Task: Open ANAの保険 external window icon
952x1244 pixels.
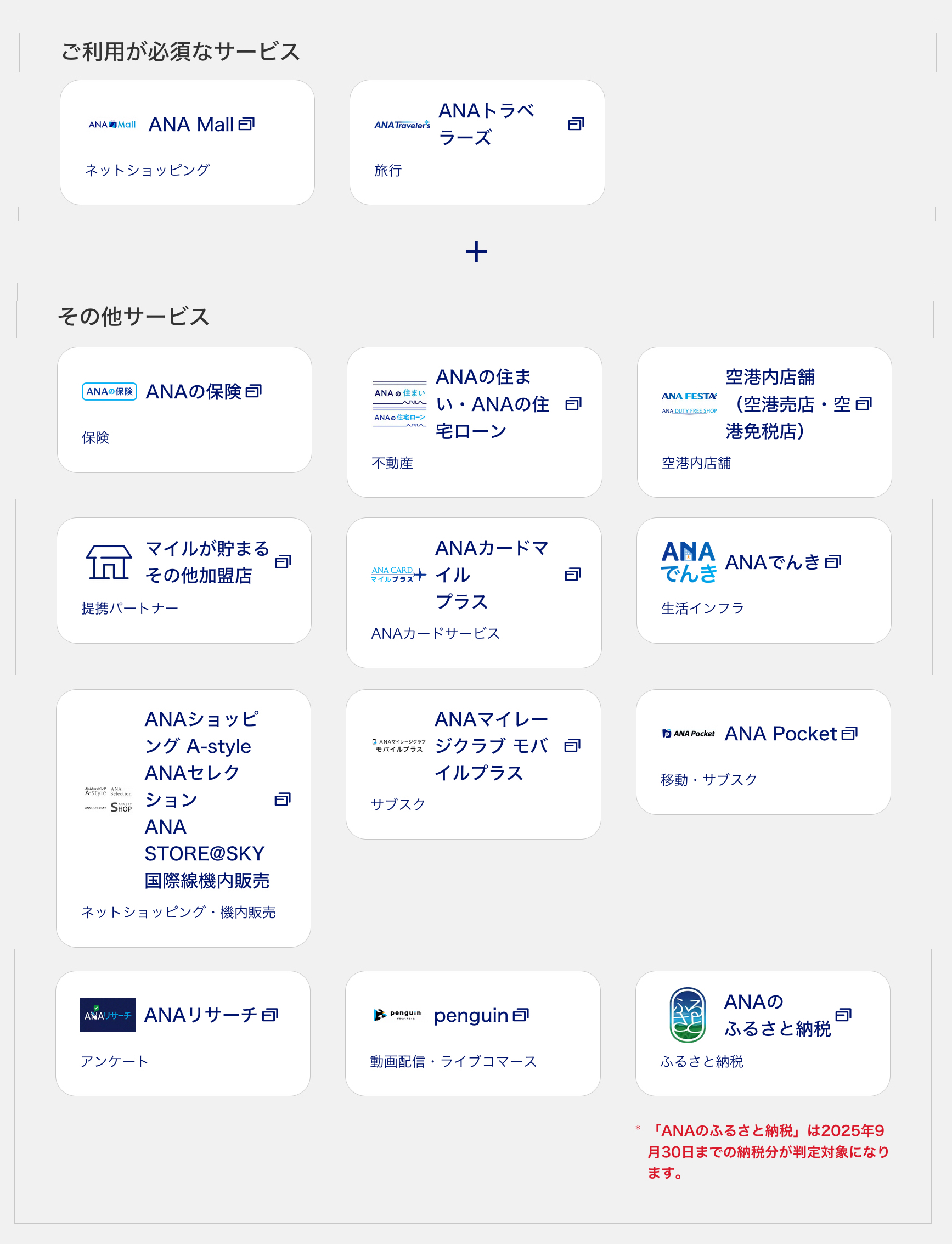Action: pyautogui.click(x=254, y=392)
